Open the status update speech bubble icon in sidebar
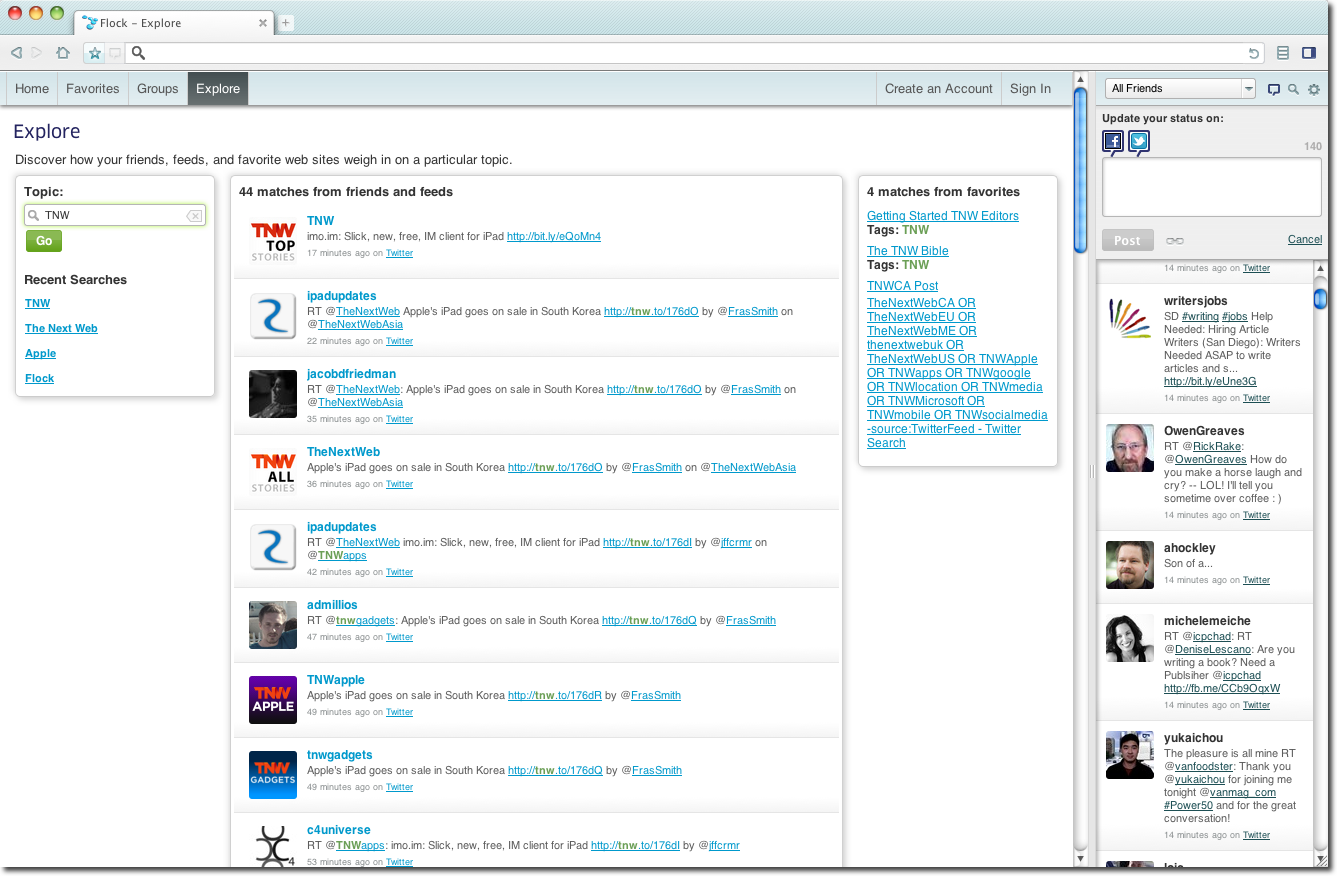Image resolution: width=1338 pixels, height=877 pixels. pos(1274,89)
